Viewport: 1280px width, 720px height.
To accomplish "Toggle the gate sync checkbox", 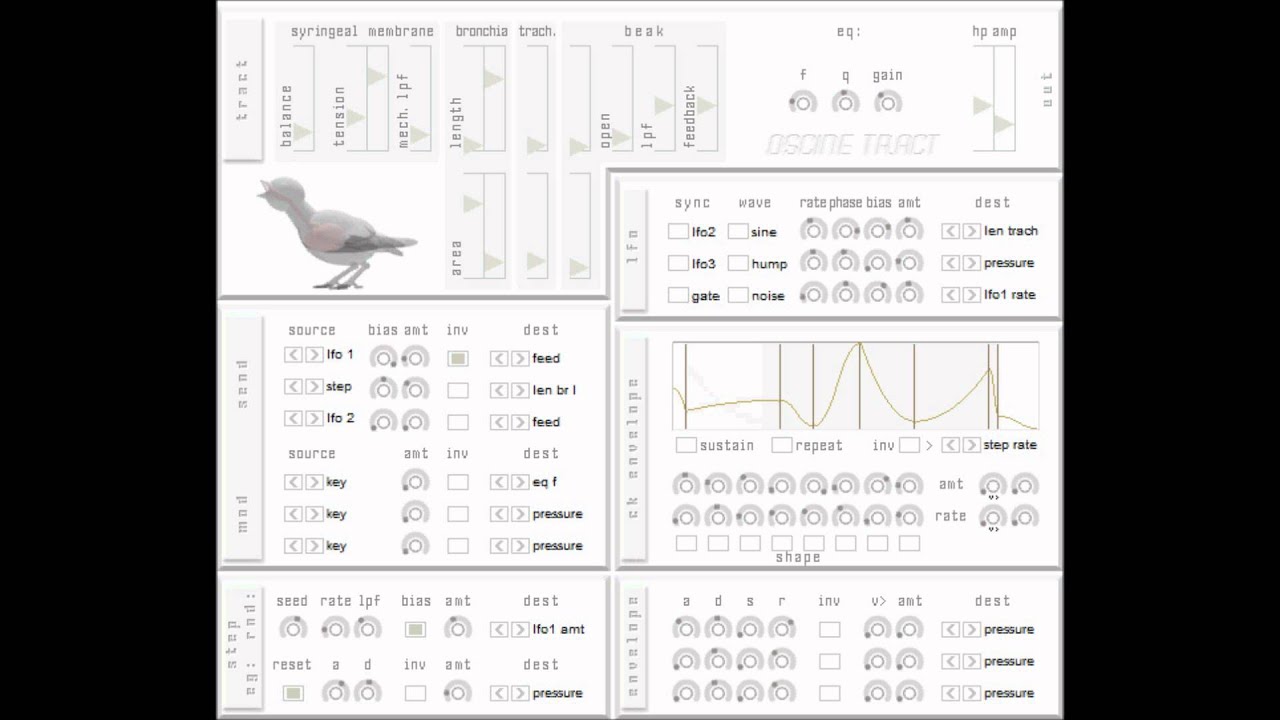I will pyautogui.click(x=678, y=296).
